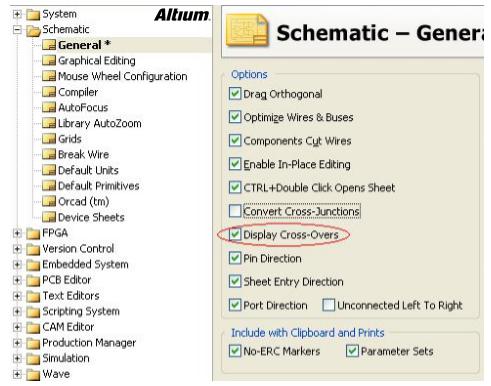This screenshot has height=386, width=491.
Task: Select Mouse Wheel Configuration in the tree
Action: 123,76
